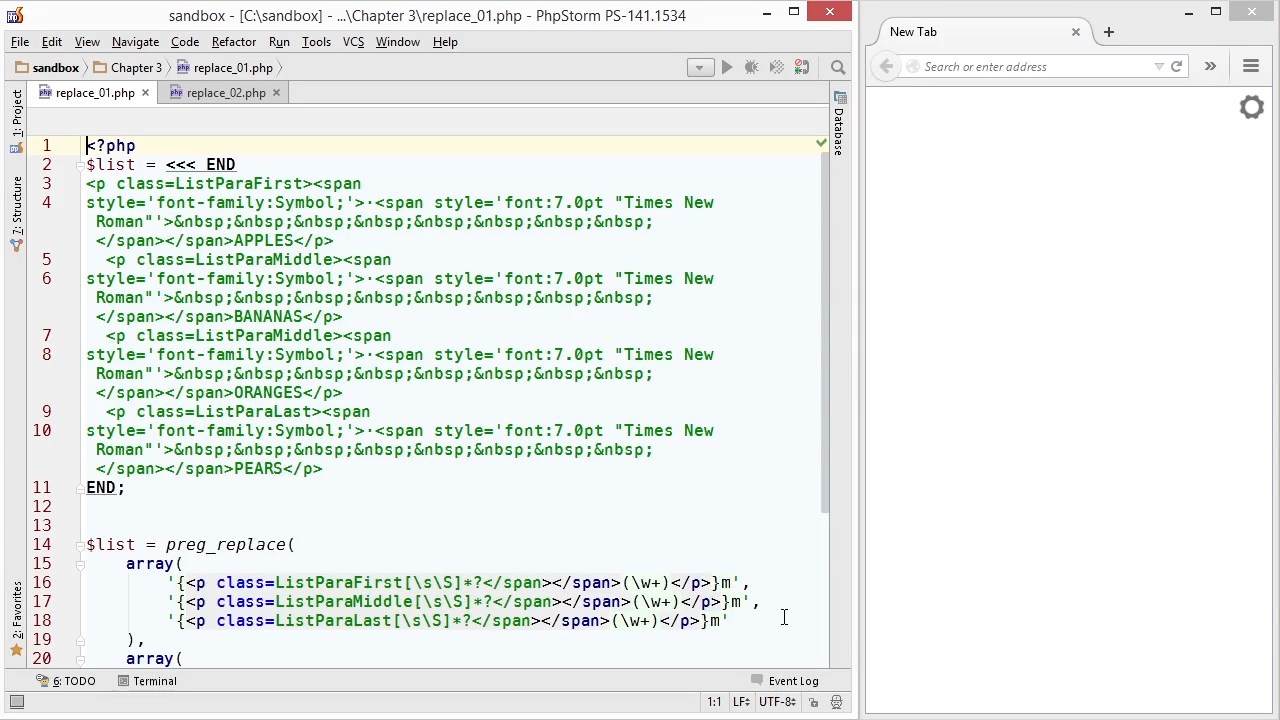Click editor vertical scrollbar thumb
This screenshot has width=1280, height=720.
tap(825, 335)
